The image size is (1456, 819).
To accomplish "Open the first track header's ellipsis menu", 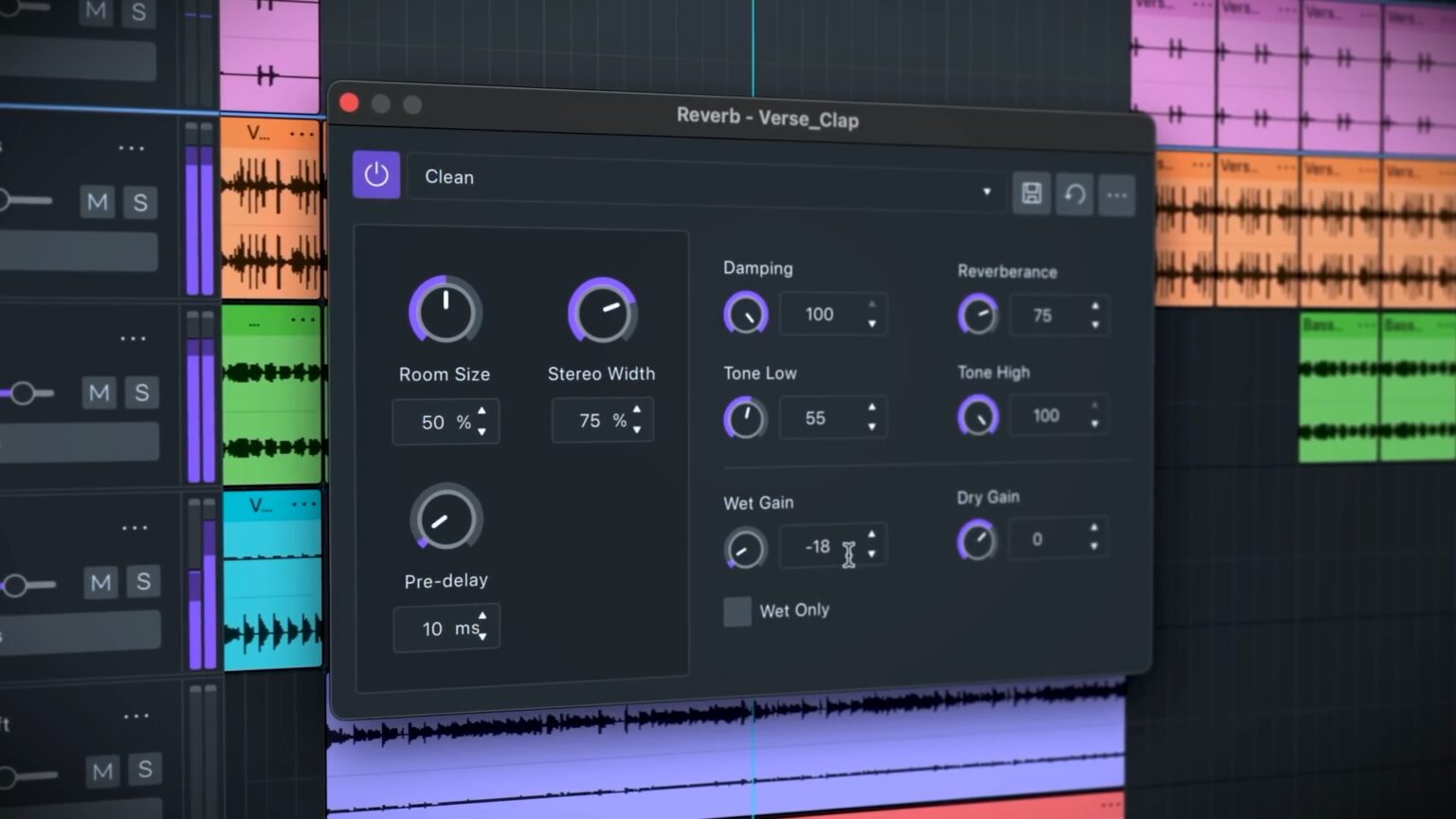I will click(x=131, y=147).
